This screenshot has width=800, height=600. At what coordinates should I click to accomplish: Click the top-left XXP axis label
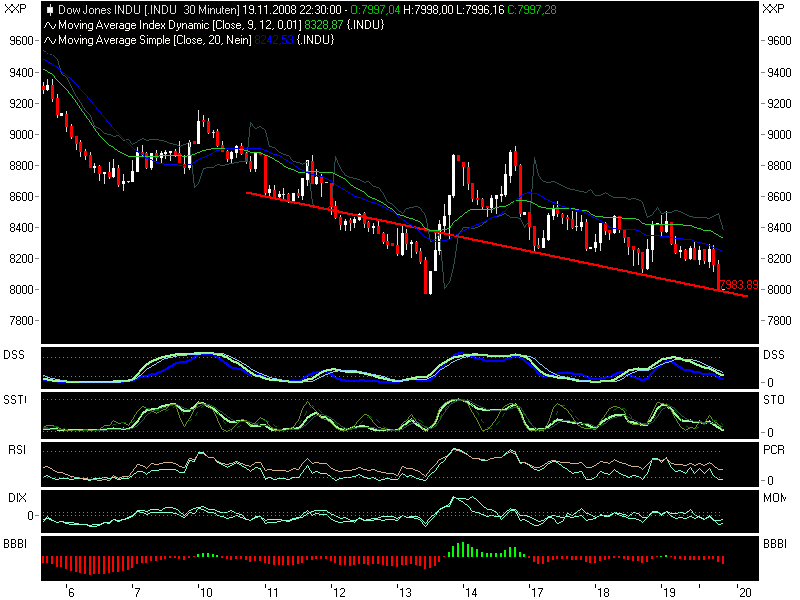click(x=15, y=9)
